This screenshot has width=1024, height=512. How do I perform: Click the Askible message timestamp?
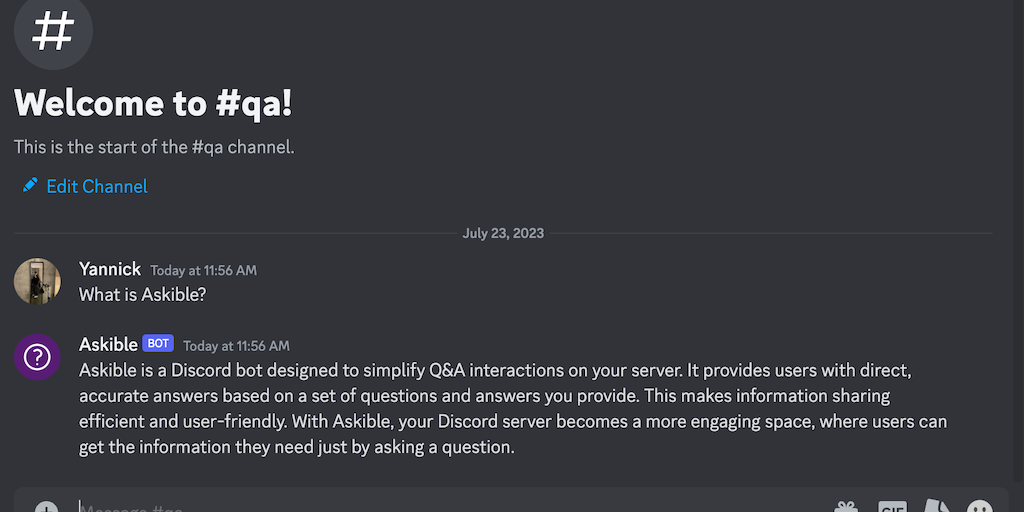coord(236,346)
